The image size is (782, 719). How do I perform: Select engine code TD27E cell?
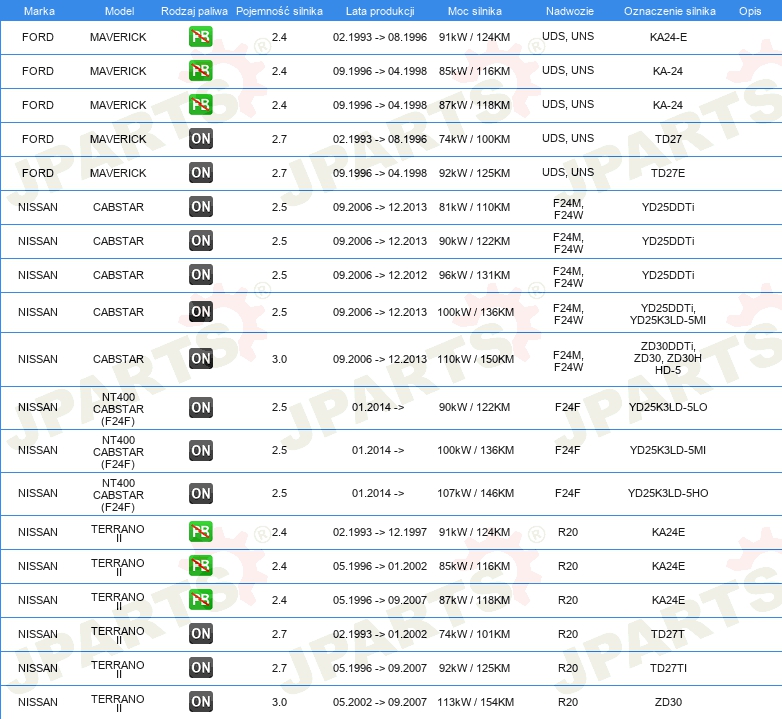tap(668, 173)
